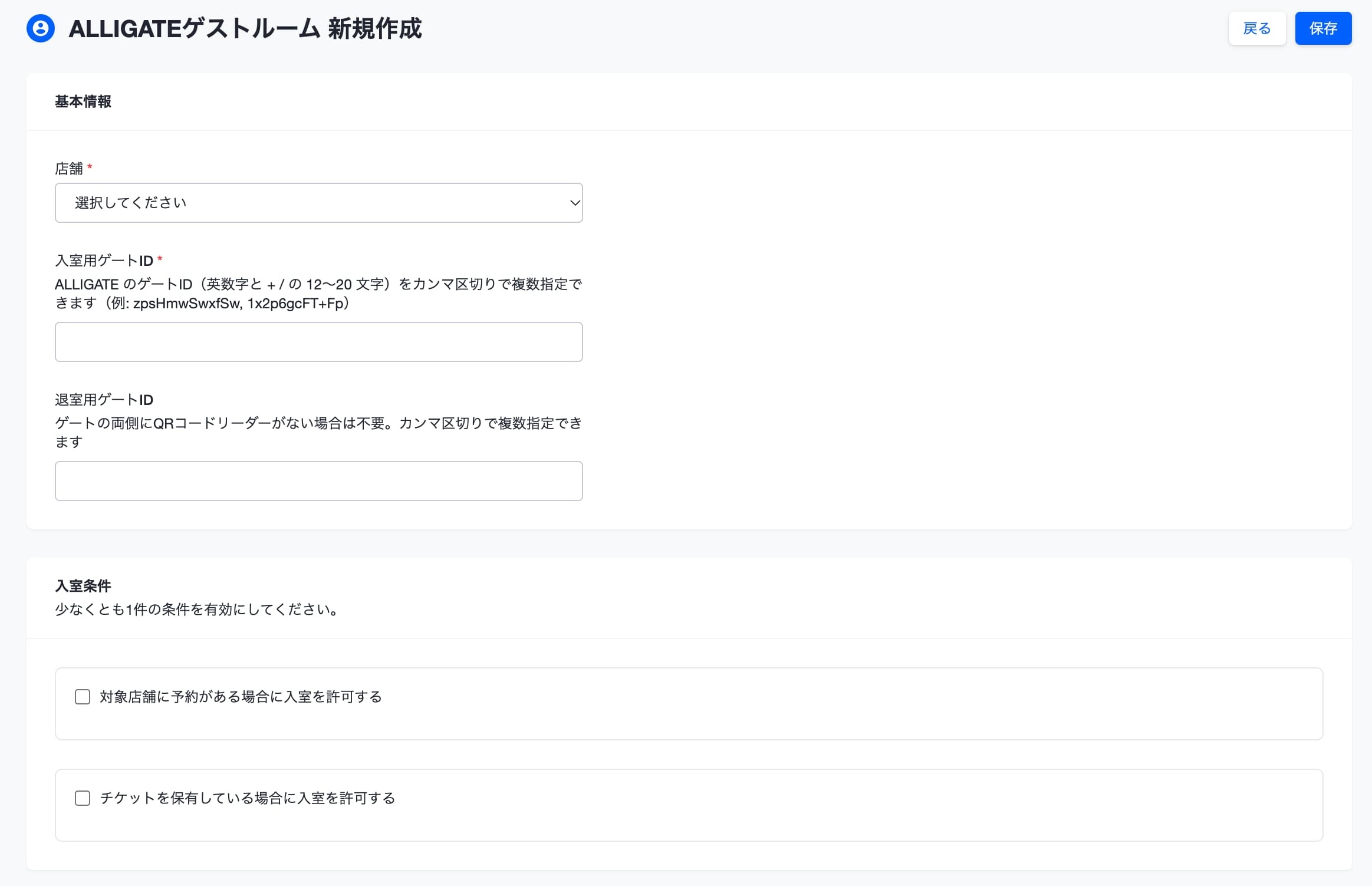Click label text 対象店舗に予約がある場合に入室を許可する
Viewport: 1372px width, 886px height.
(241, 697)
